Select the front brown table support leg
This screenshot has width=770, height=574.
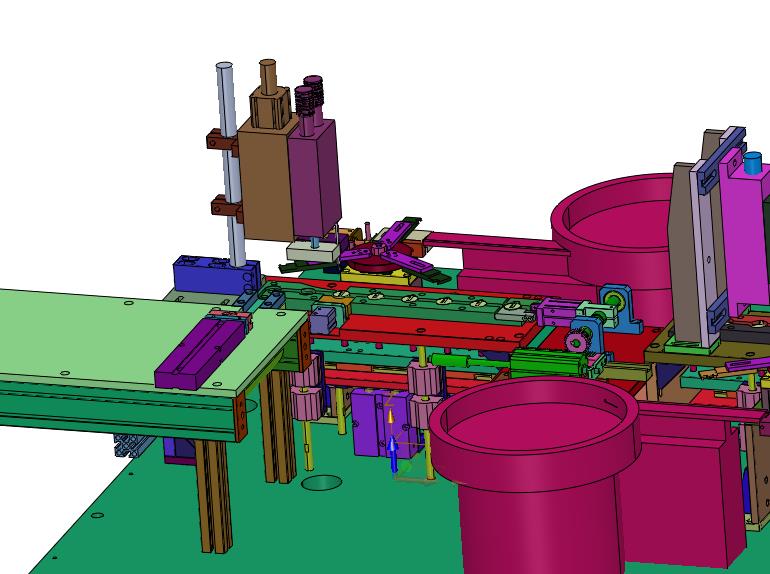(214, 496)
